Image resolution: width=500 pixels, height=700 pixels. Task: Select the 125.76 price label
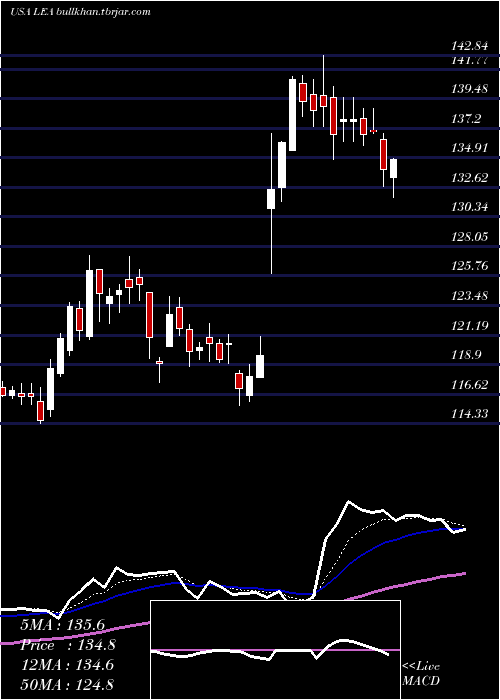[x=469, y=266]
